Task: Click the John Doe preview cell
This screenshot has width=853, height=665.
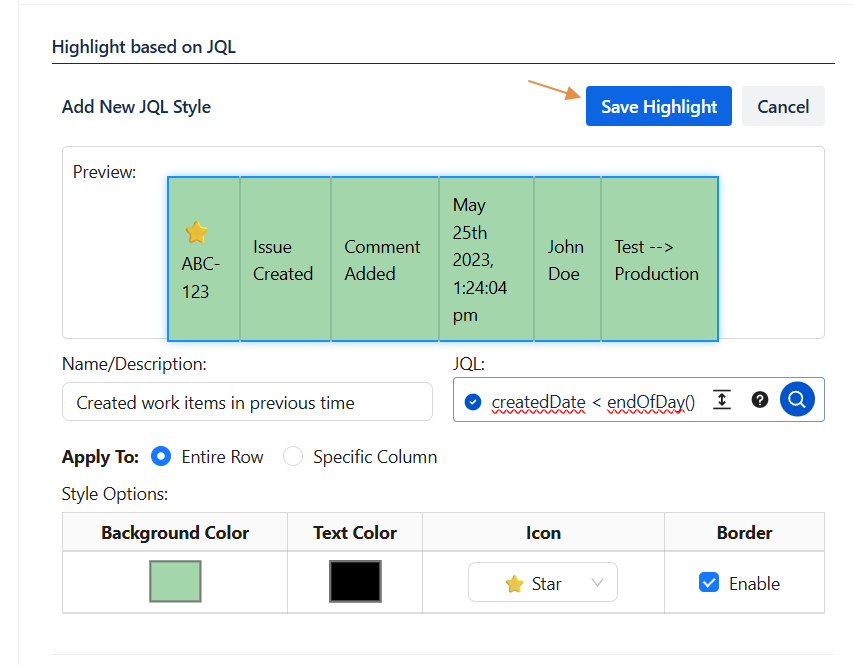Action: 567,260
